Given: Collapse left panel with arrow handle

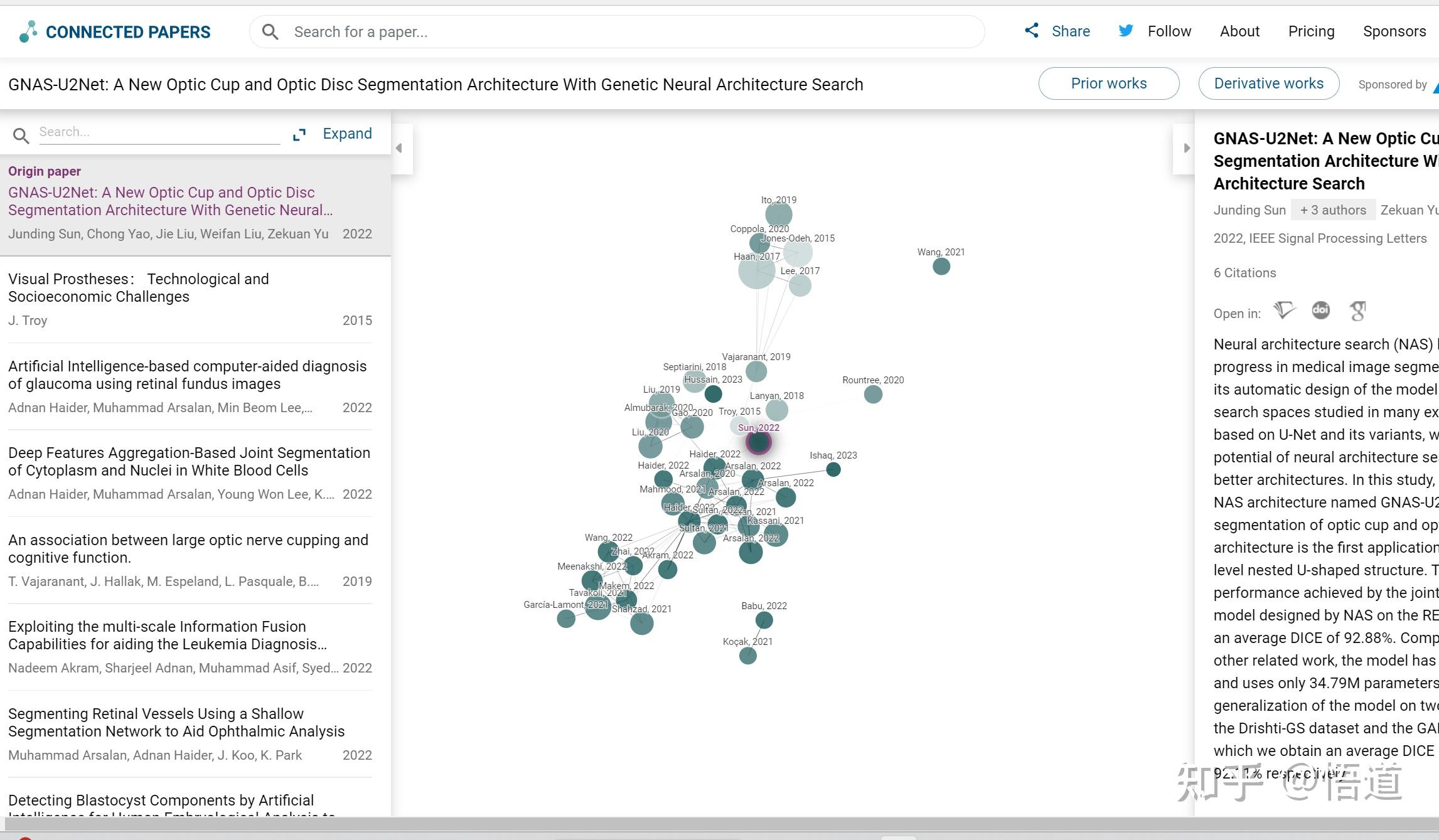Looking at the screenshot, I should pos(399,148).
